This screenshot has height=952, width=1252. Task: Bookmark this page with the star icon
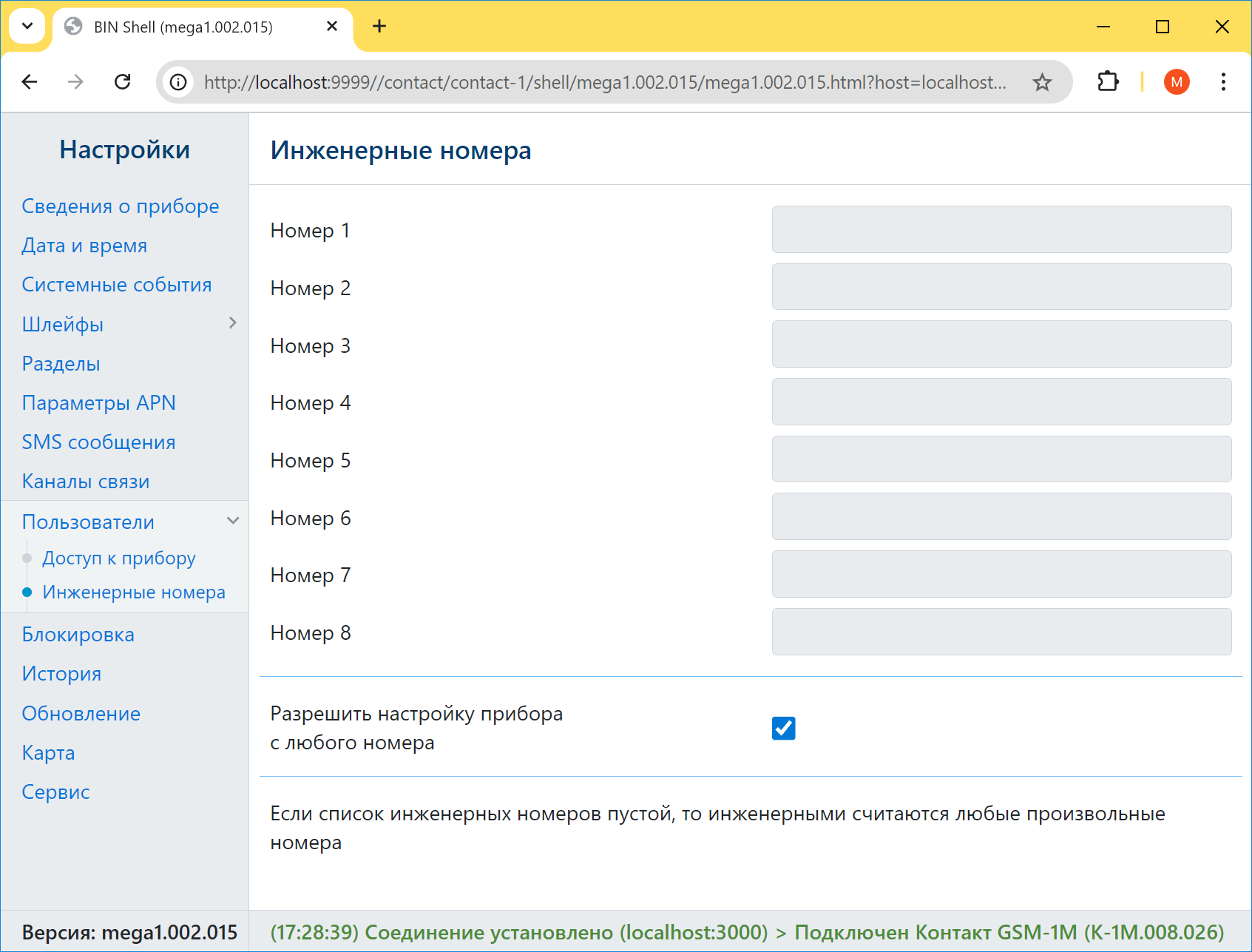pyautogui.click(x=1042, y=82)
